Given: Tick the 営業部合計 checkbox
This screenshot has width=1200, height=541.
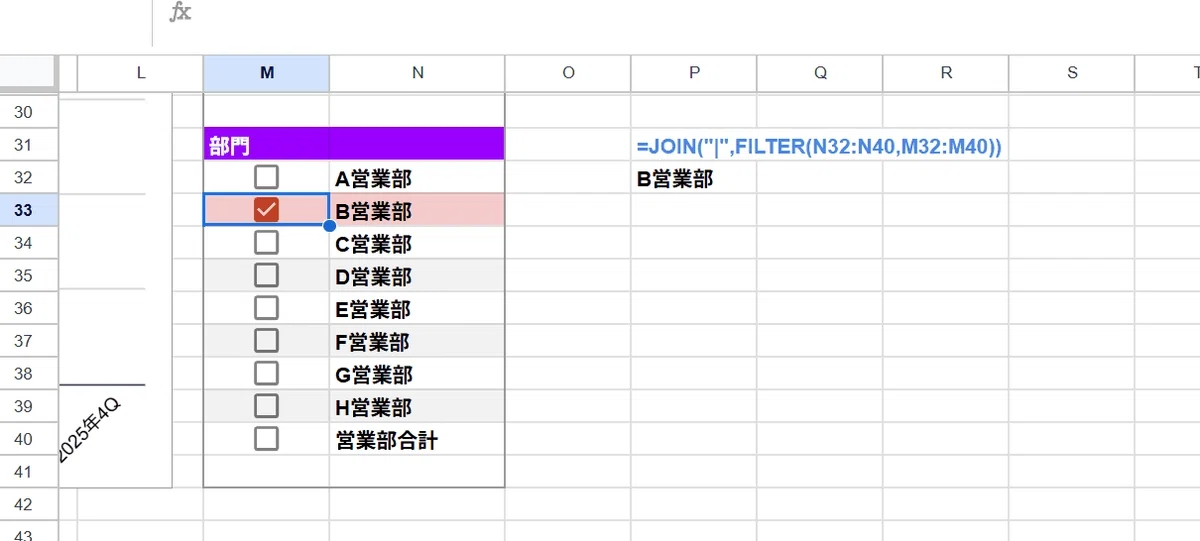Looking at the screenshot, I should click(x=266, y=439).
